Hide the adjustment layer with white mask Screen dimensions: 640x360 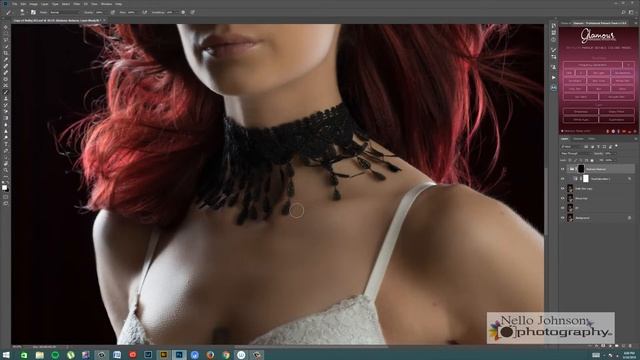562,179
